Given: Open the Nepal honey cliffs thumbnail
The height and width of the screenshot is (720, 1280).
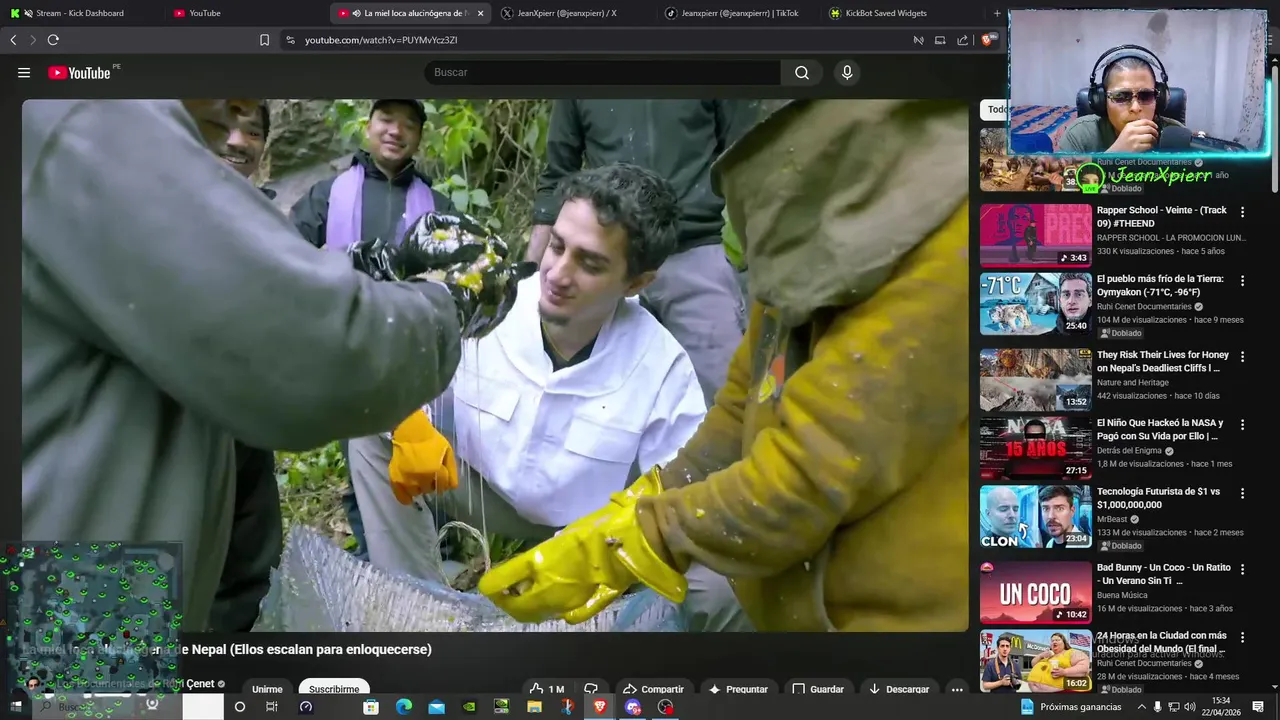Looking at the screenshot, I should click(1036, 380).
